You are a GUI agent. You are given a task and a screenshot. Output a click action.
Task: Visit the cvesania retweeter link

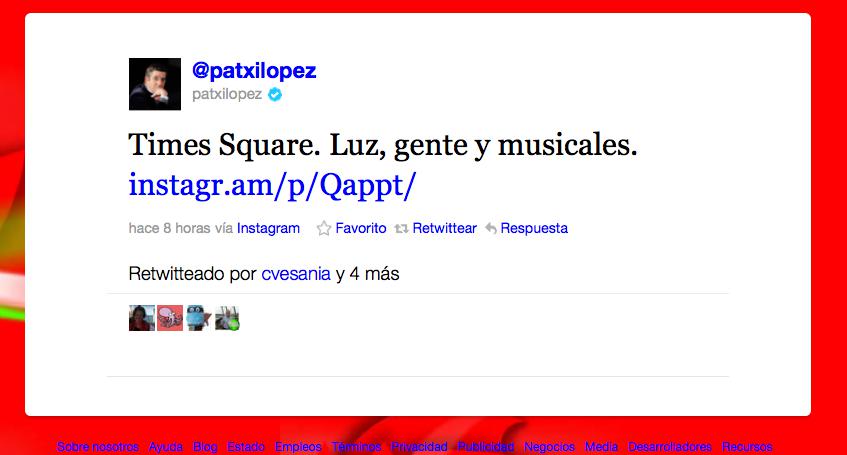coord(295,274)
